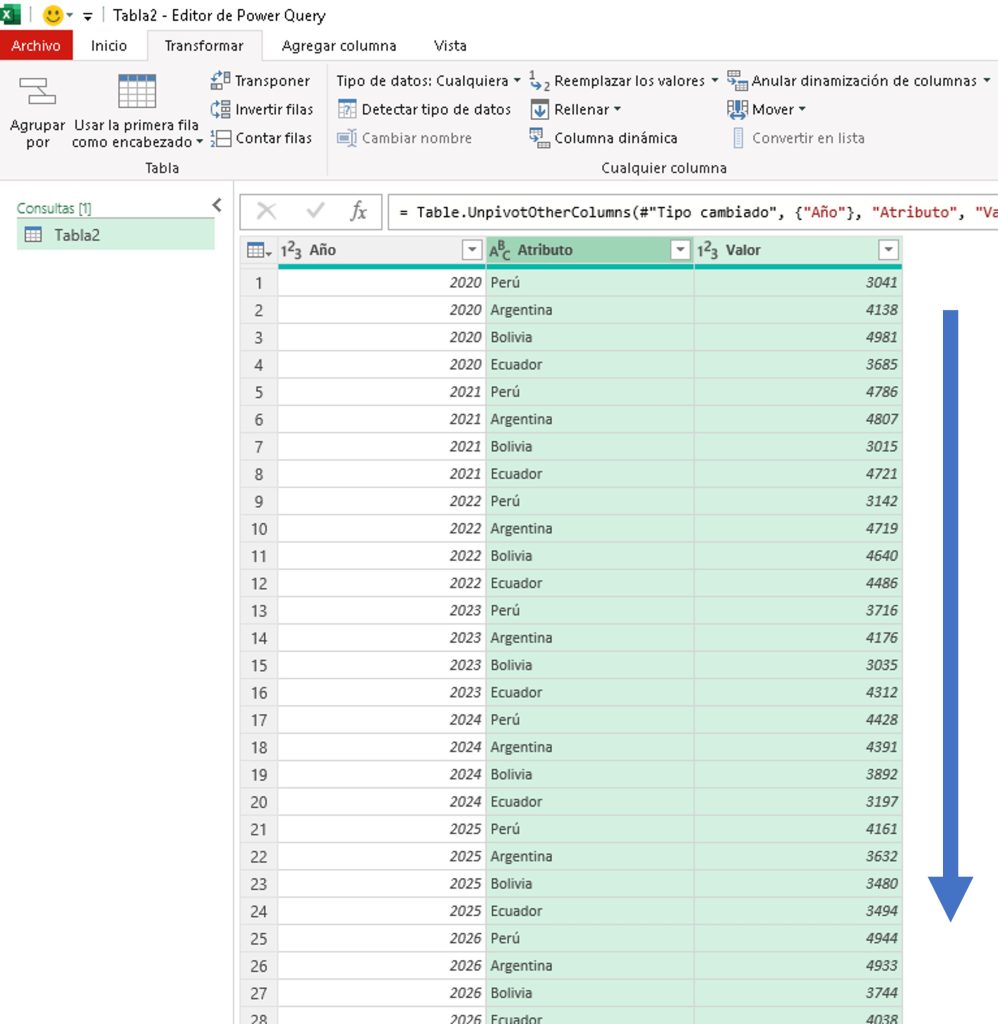
Task: Click Contar filas icon
Action: 221,138
